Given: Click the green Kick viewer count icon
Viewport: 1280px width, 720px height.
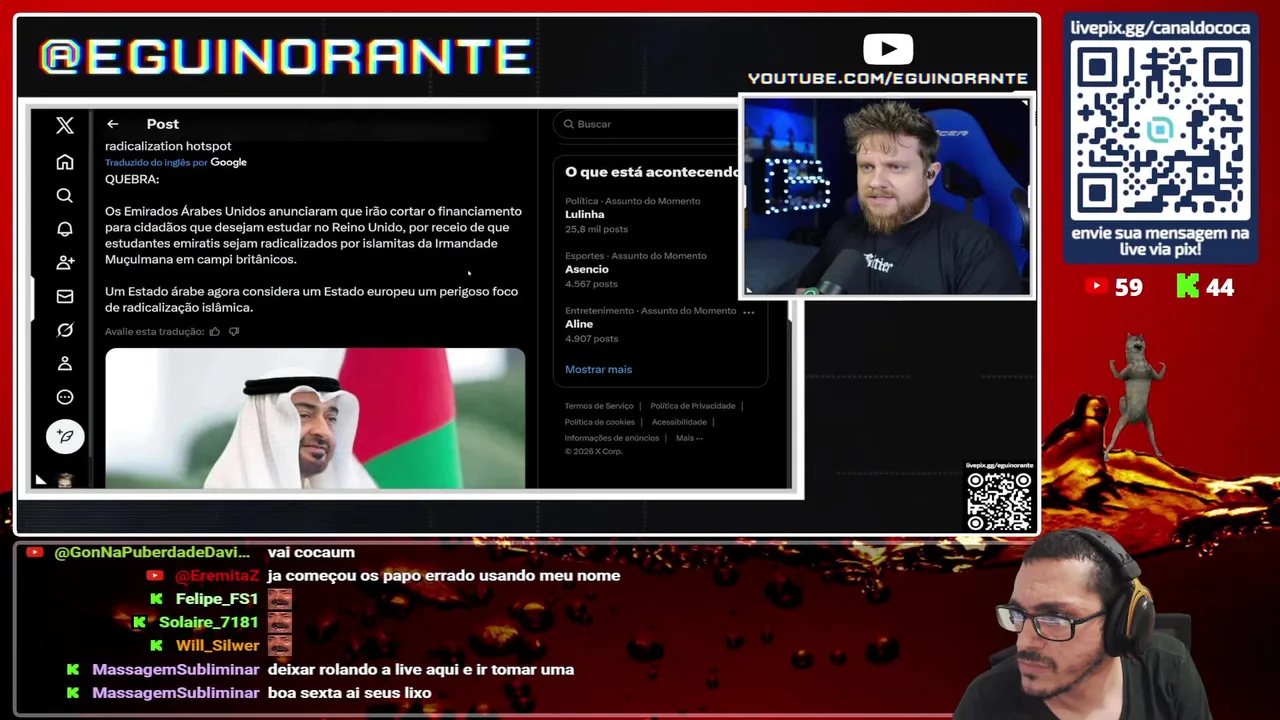Looking at the screenshot, I should click(1187, 287).
